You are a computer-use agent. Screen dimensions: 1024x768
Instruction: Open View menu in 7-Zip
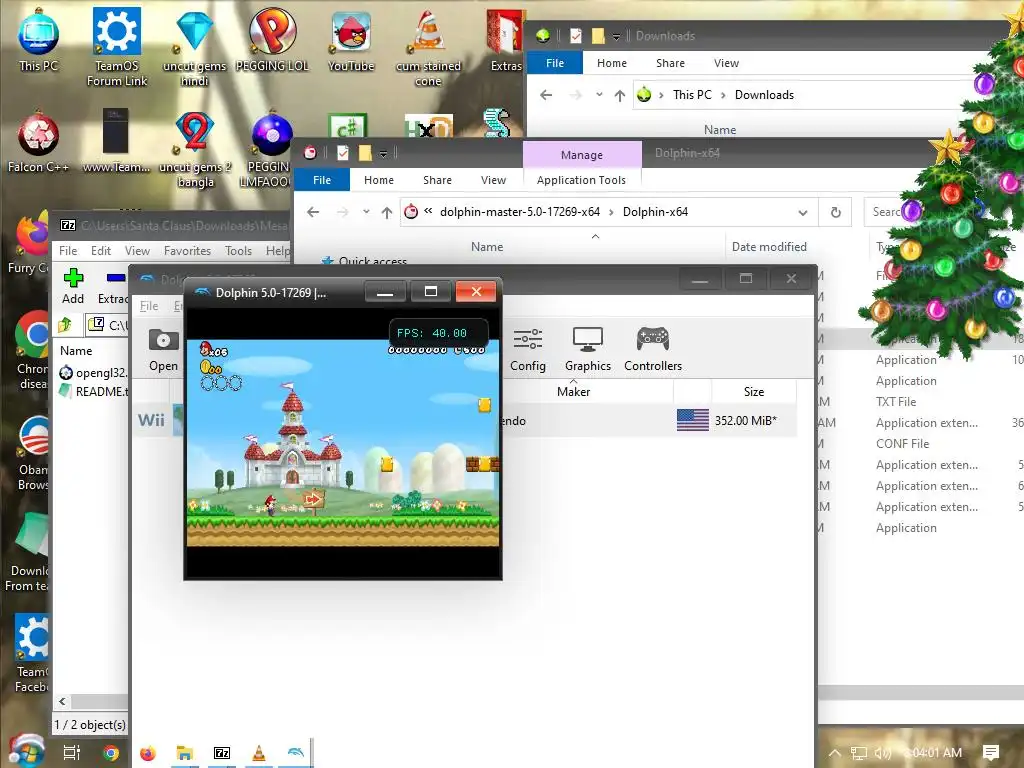click(x=137, y=251)
